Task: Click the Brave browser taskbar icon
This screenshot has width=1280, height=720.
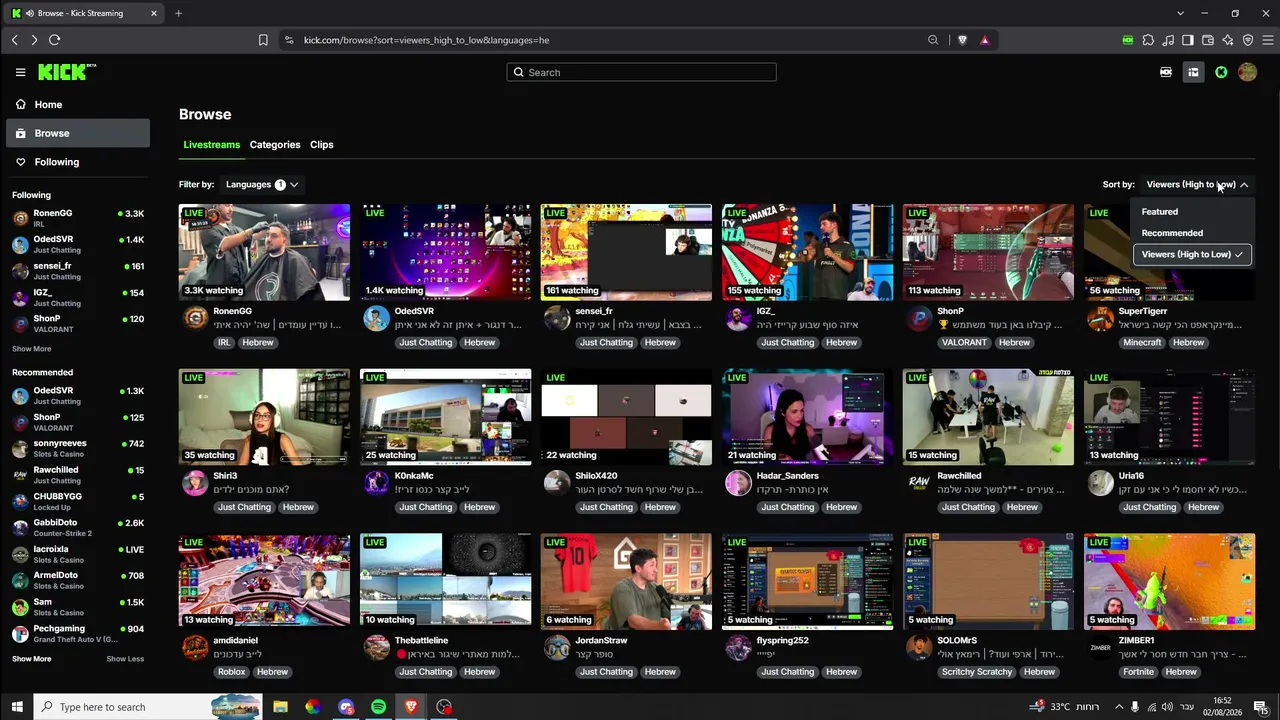Action: point(411,707)
